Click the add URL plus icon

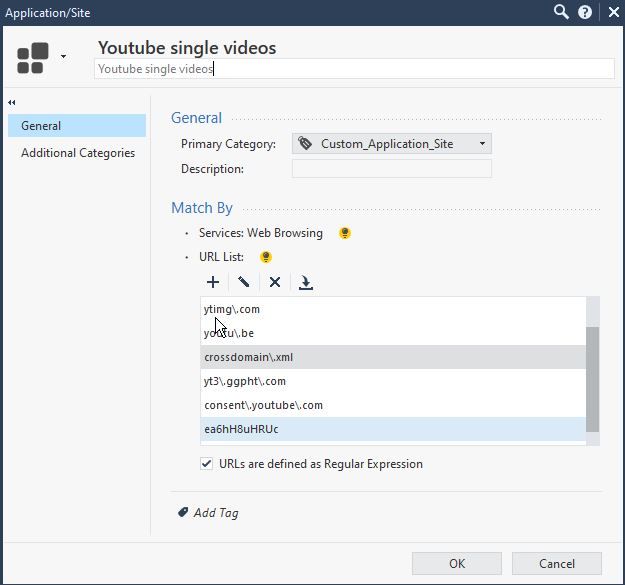coord(213,283)
